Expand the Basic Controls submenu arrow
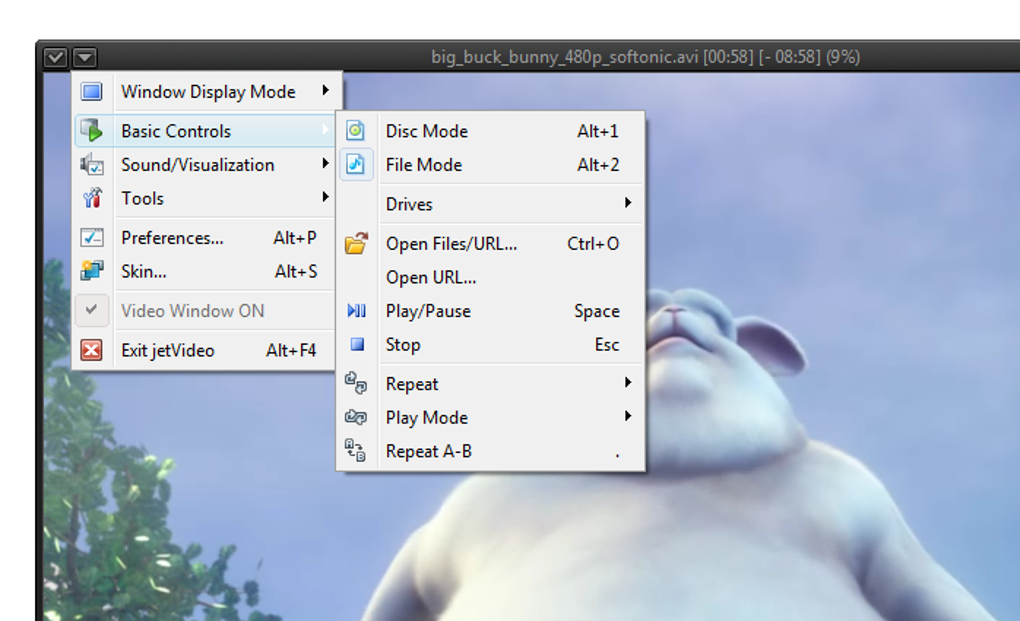The image size is (1020, 621). coord(325,130)
